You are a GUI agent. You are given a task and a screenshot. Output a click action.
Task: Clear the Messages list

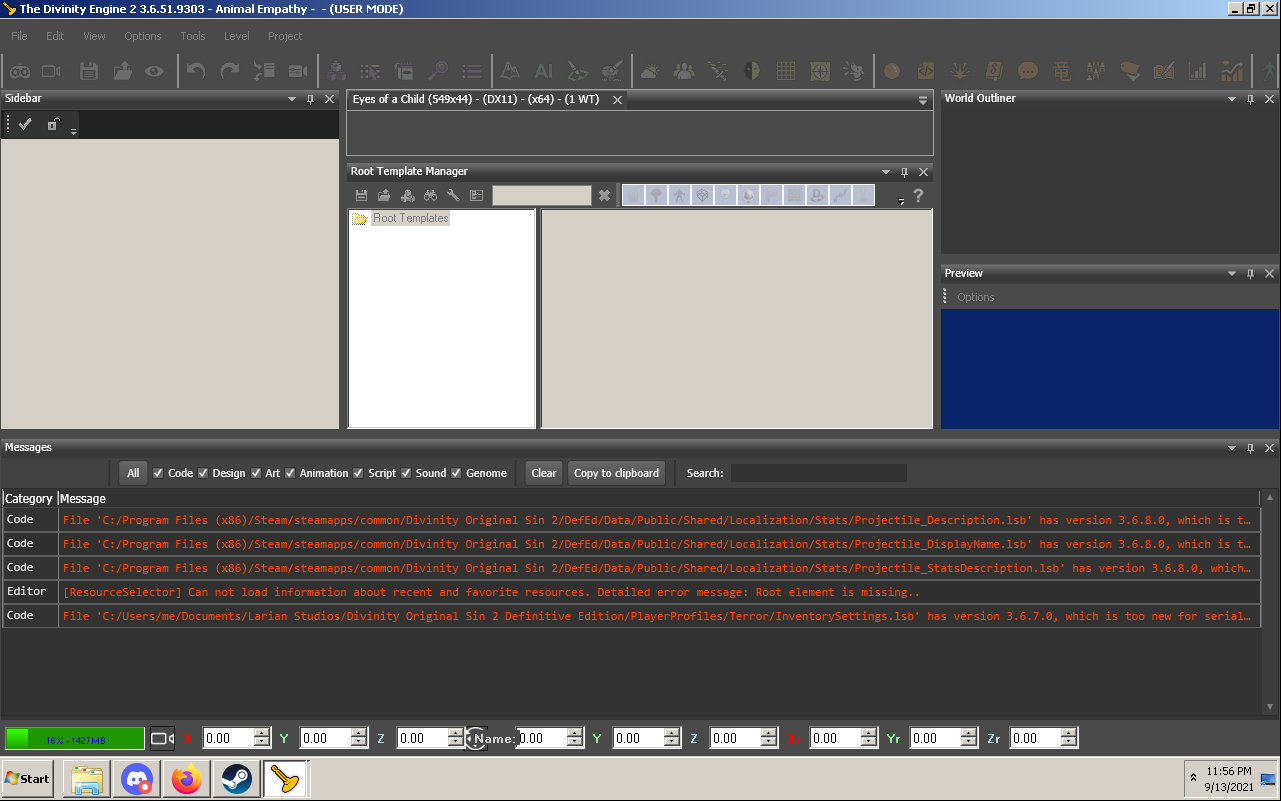[x=544, y=473]
